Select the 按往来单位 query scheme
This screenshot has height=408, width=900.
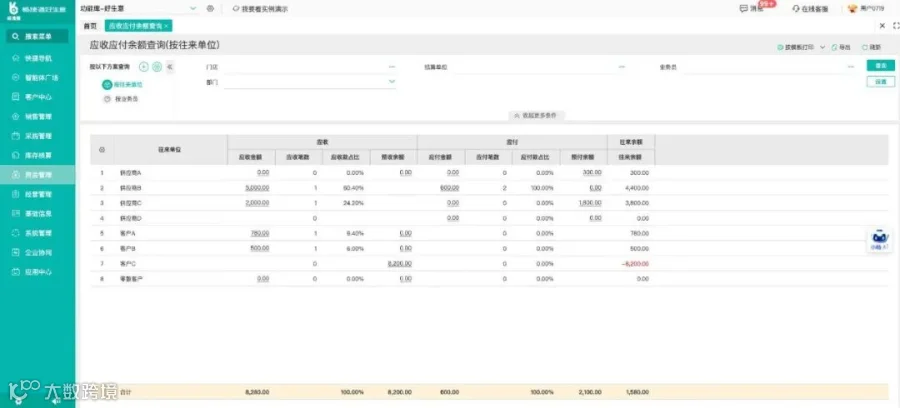pyautogui.click(x=122, y=85)
